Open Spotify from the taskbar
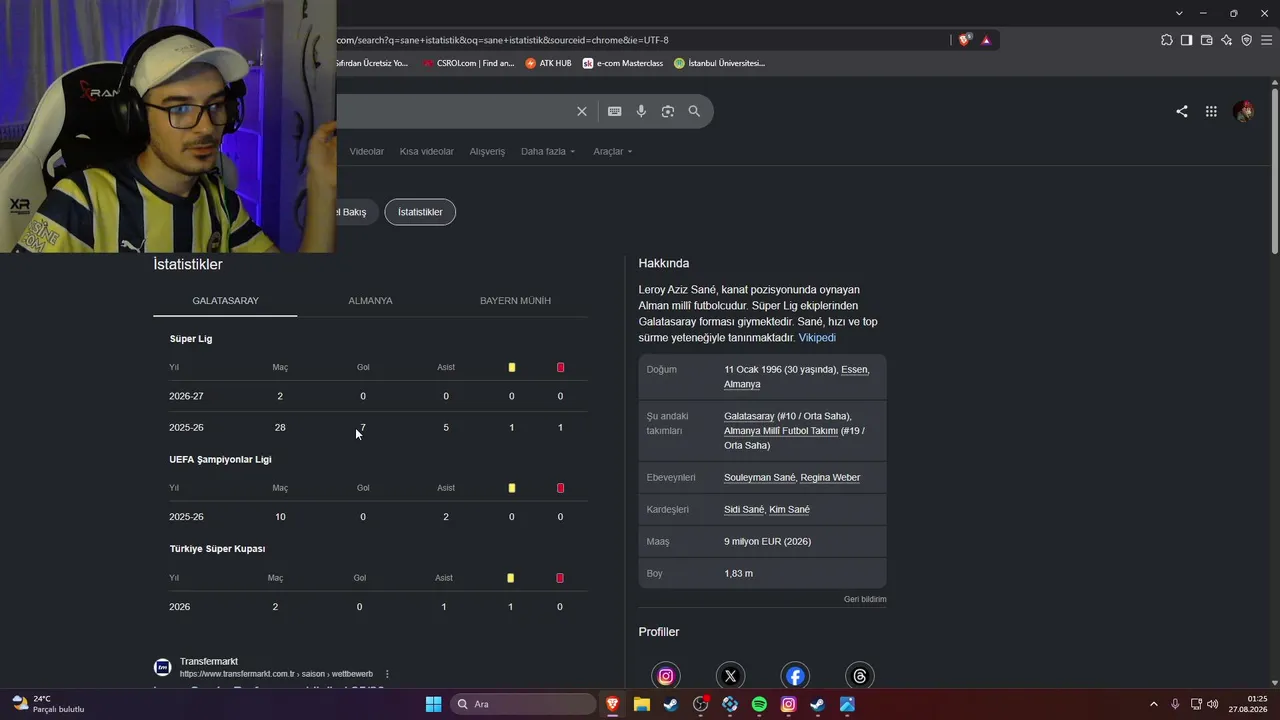The height and width of the screenshot is (720, 1280). coord(759,704)
